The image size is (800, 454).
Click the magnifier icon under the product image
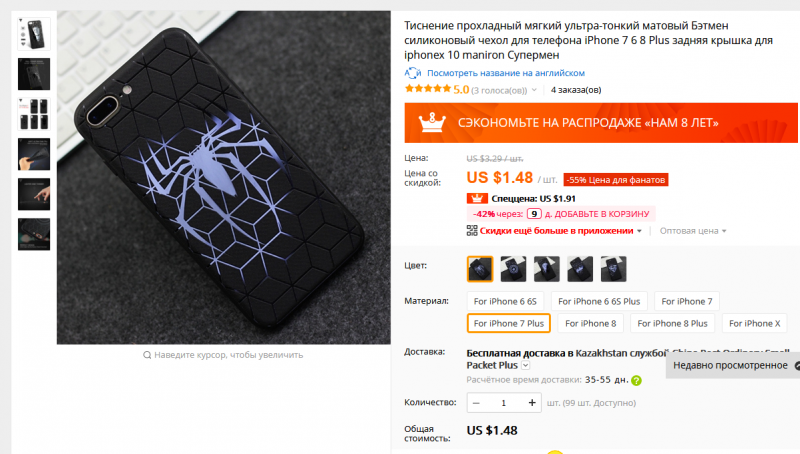147,355
